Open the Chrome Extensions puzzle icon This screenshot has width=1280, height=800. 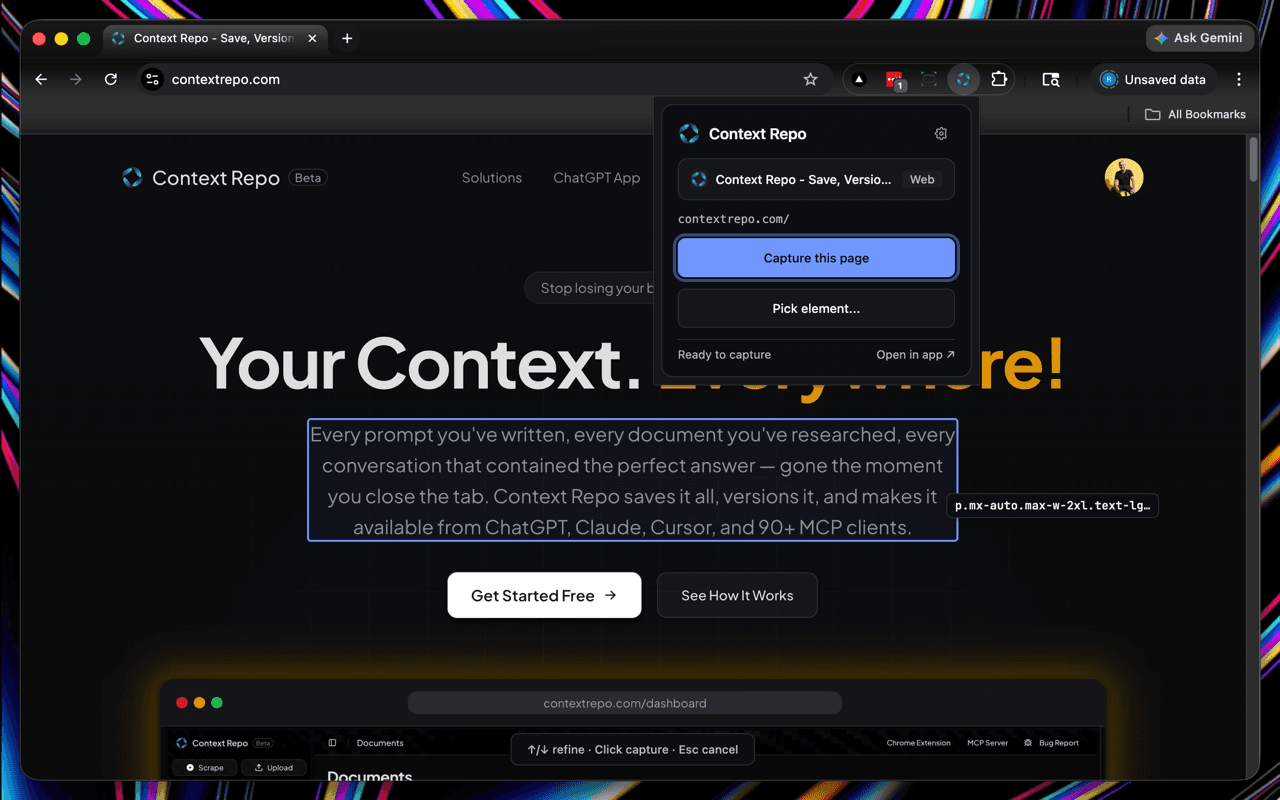(x=998, y=80)
